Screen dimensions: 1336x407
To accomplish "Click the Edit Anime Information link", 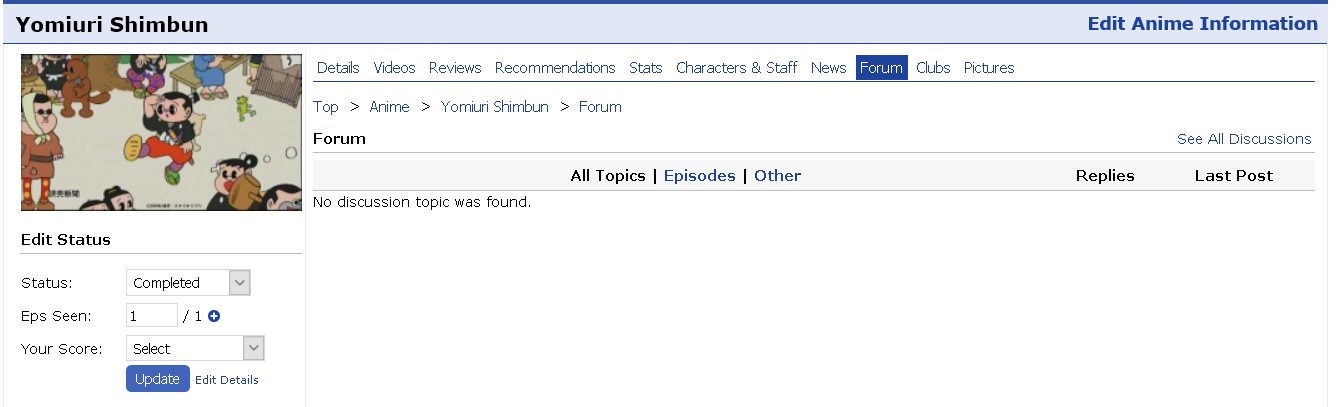I will [x=1203, y=24].
